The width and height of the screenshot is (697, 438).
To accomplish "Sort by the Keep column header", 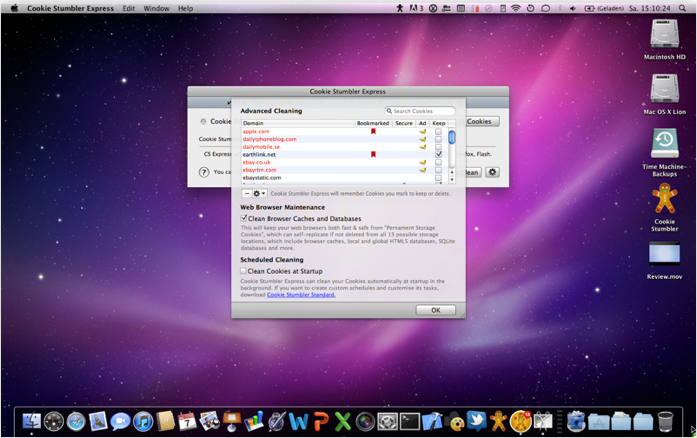I will pos(438,123).
